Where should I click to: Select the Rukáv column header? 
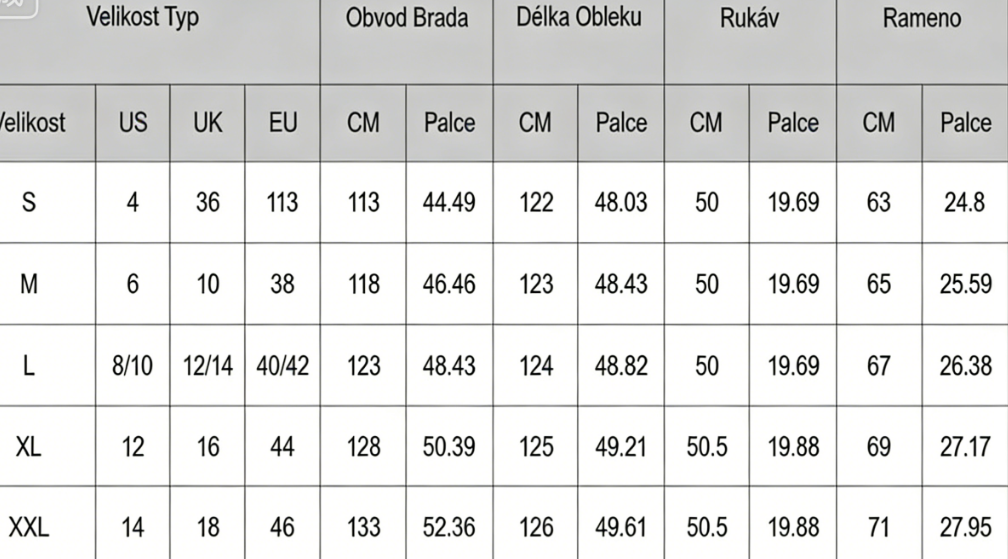749,18
